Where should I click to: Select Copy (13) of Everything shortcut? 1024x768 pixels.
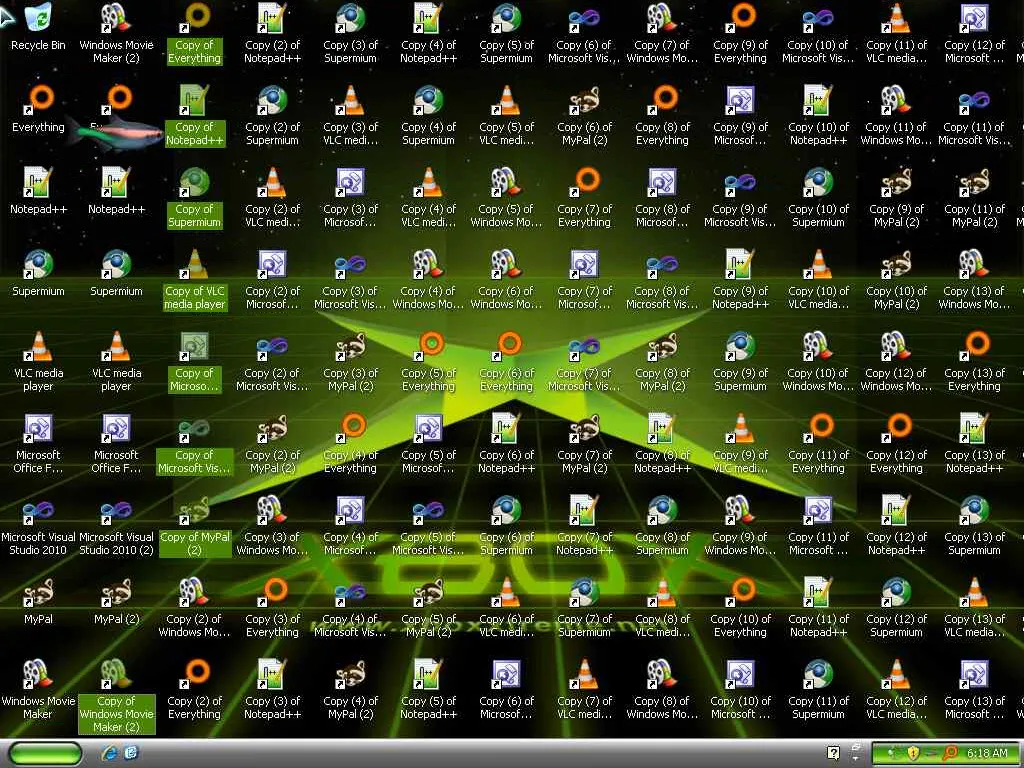[974, 360]
